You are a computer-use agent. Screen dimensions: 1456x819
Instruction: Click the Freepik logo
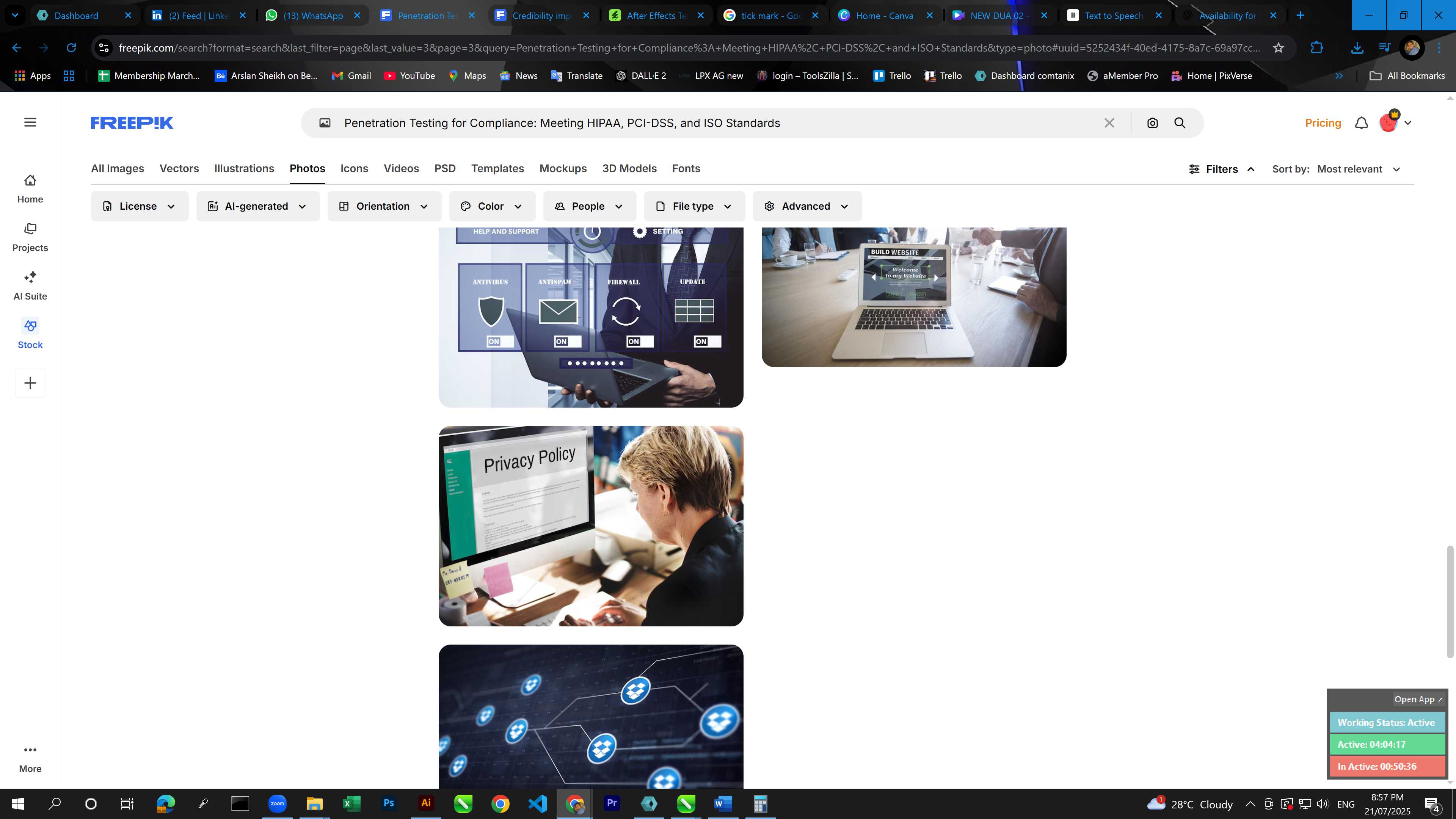pyautogui.click(x=132, y=122)
